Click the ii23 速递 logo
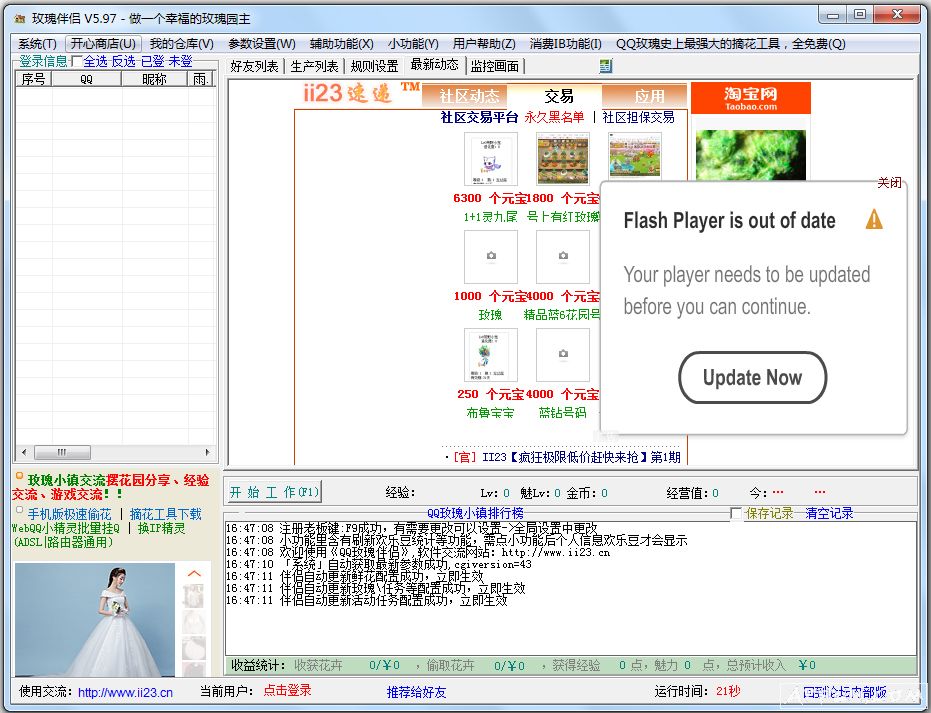 pos(361,93)
